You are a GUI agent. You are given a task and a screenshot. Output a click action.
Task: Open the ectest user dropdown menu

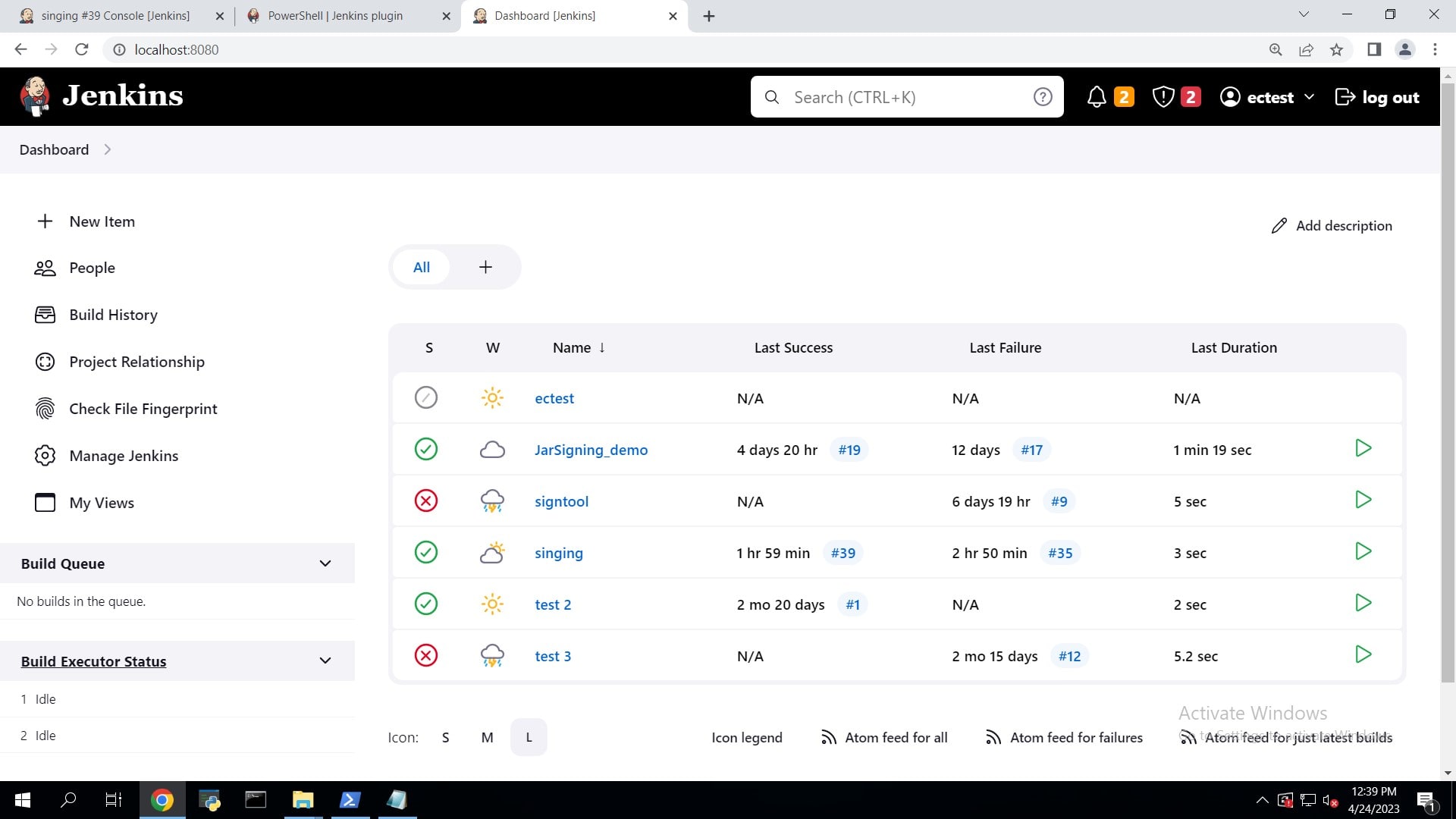(1309, 97)
